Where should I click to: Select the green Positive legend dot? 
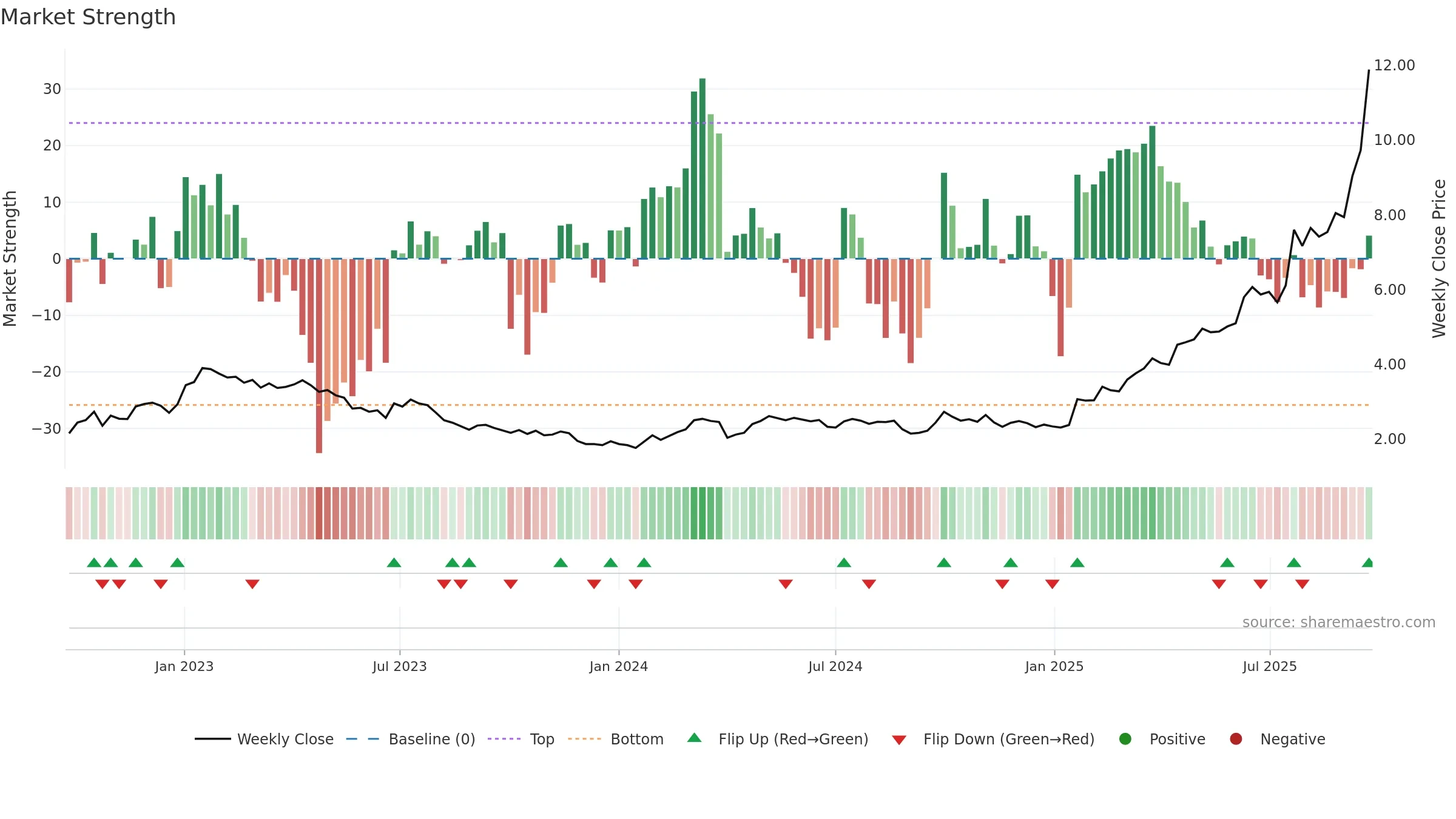[x=1125, y=739]
